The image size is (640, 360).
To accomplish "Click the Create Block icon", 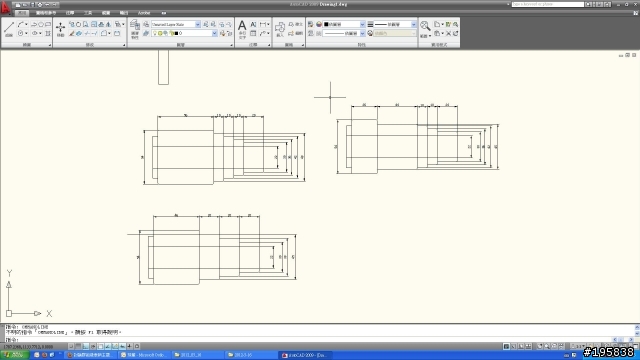I will pyautogui.click(x=291, y=24).
